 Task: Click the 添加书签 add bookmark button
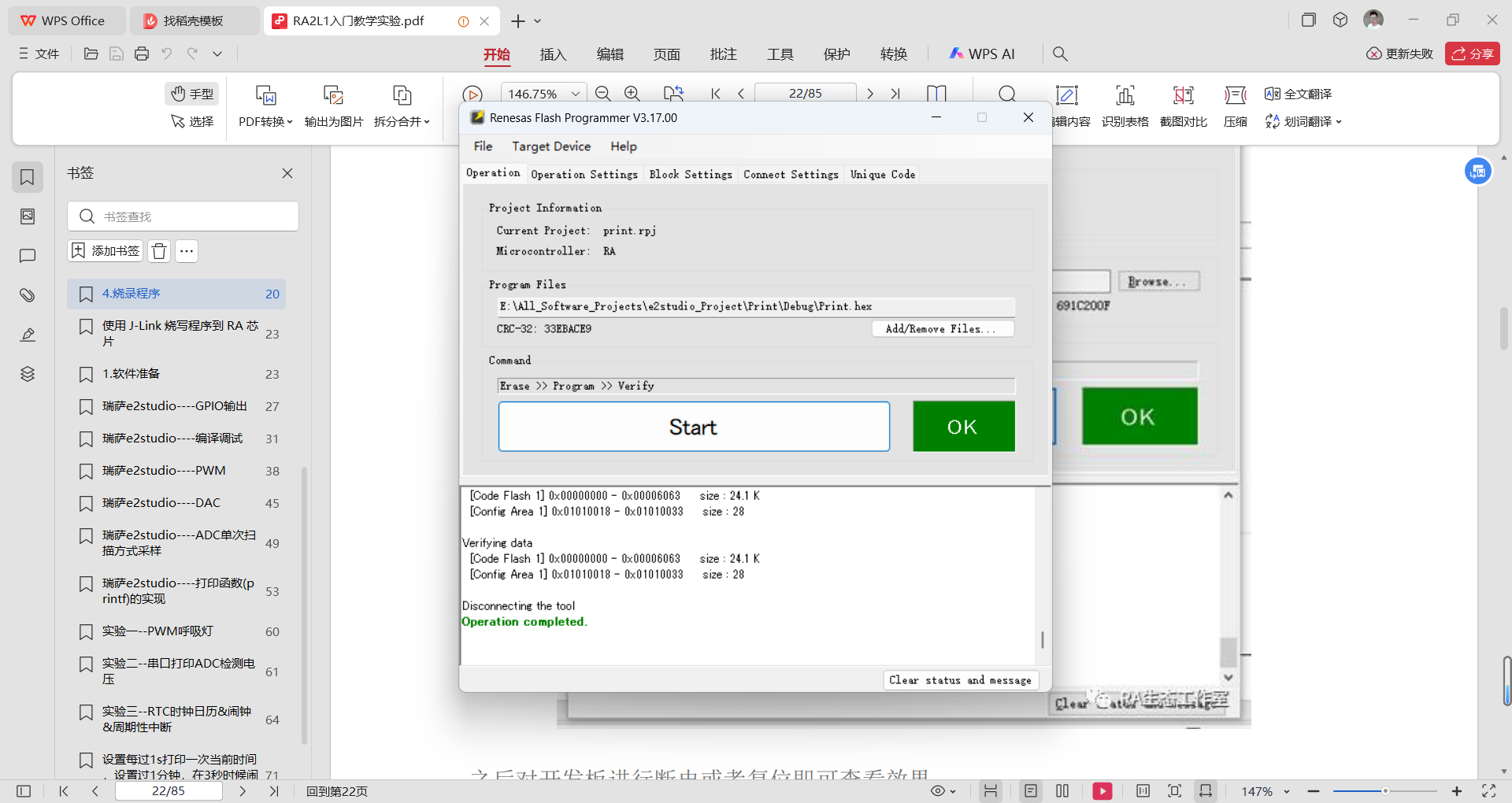pyautogui.click(x=106, y=251)
